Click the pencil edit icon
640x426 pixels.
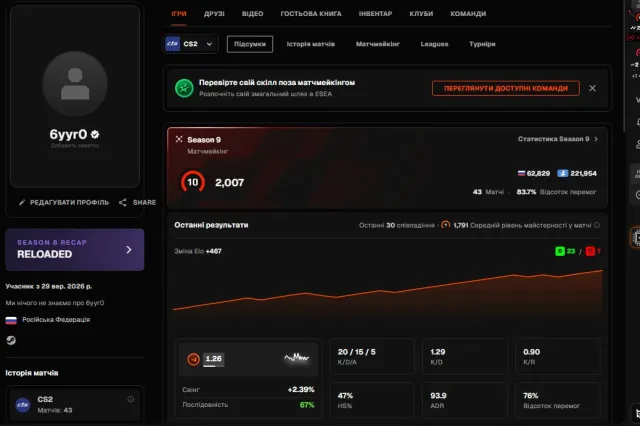[x=22, y=202]
